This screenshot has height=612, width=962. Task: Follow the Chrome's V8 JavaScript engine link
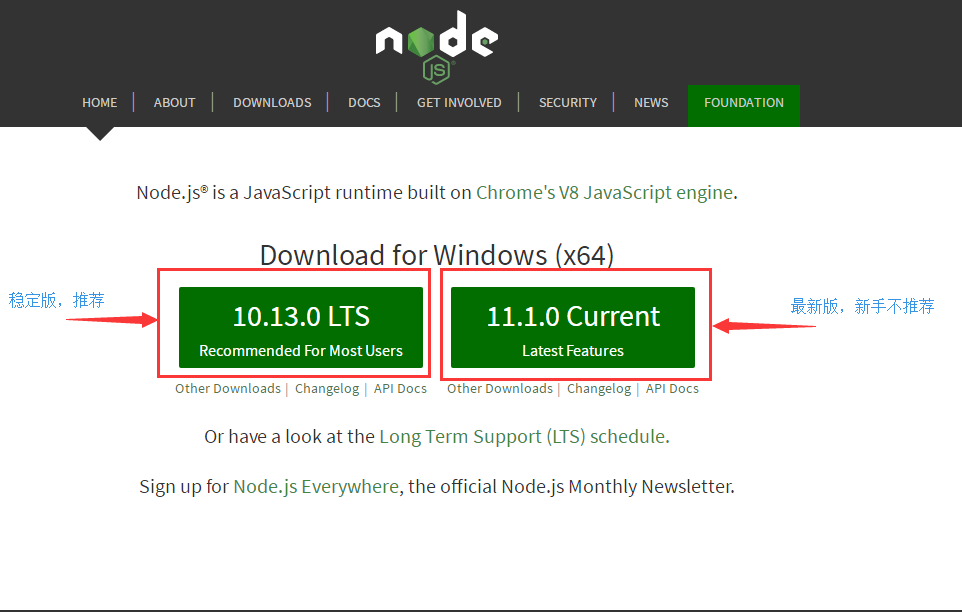click(604, 193)
